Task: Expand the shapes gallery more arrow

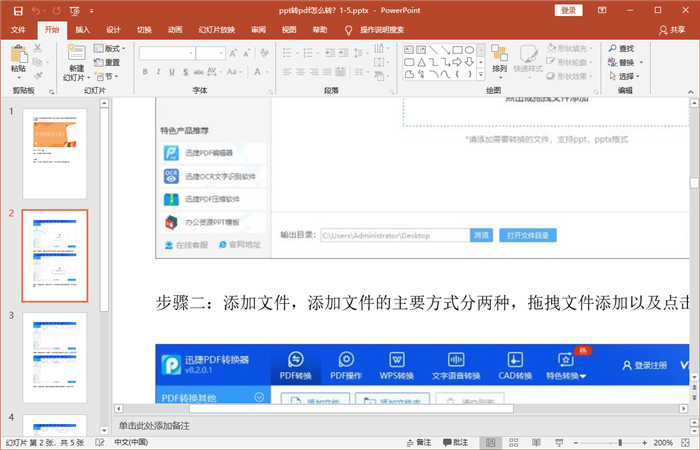Action: (481, 75)
